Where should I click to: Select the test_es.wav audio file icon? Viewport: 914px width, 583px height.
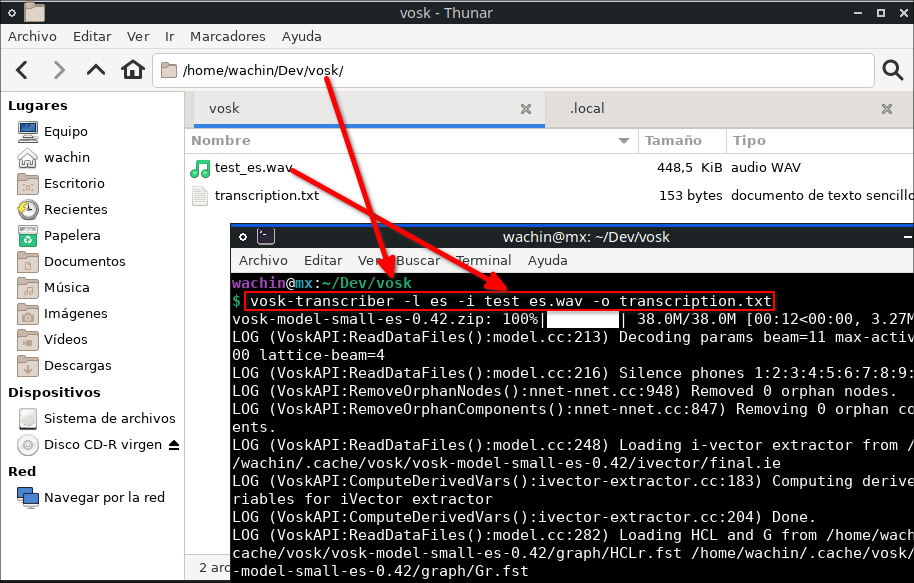coord(200,168)
